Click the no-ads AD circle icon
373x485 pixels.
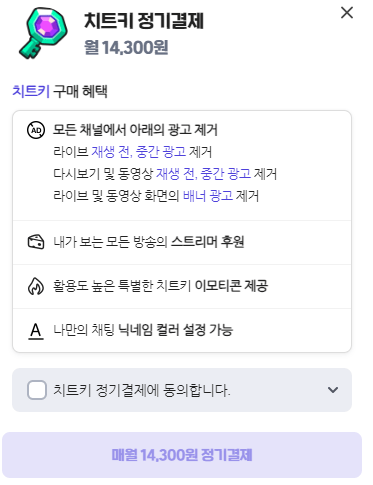[x=36, y=130]
